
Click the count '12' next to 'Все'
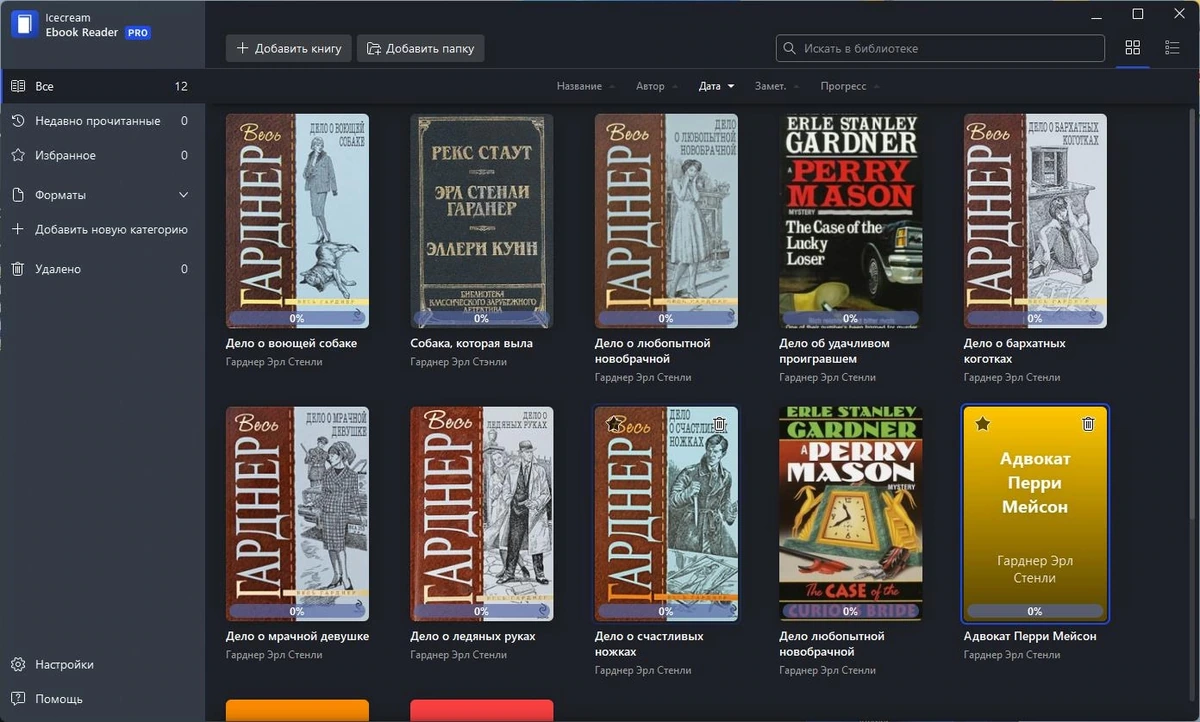tap(181, 86)
